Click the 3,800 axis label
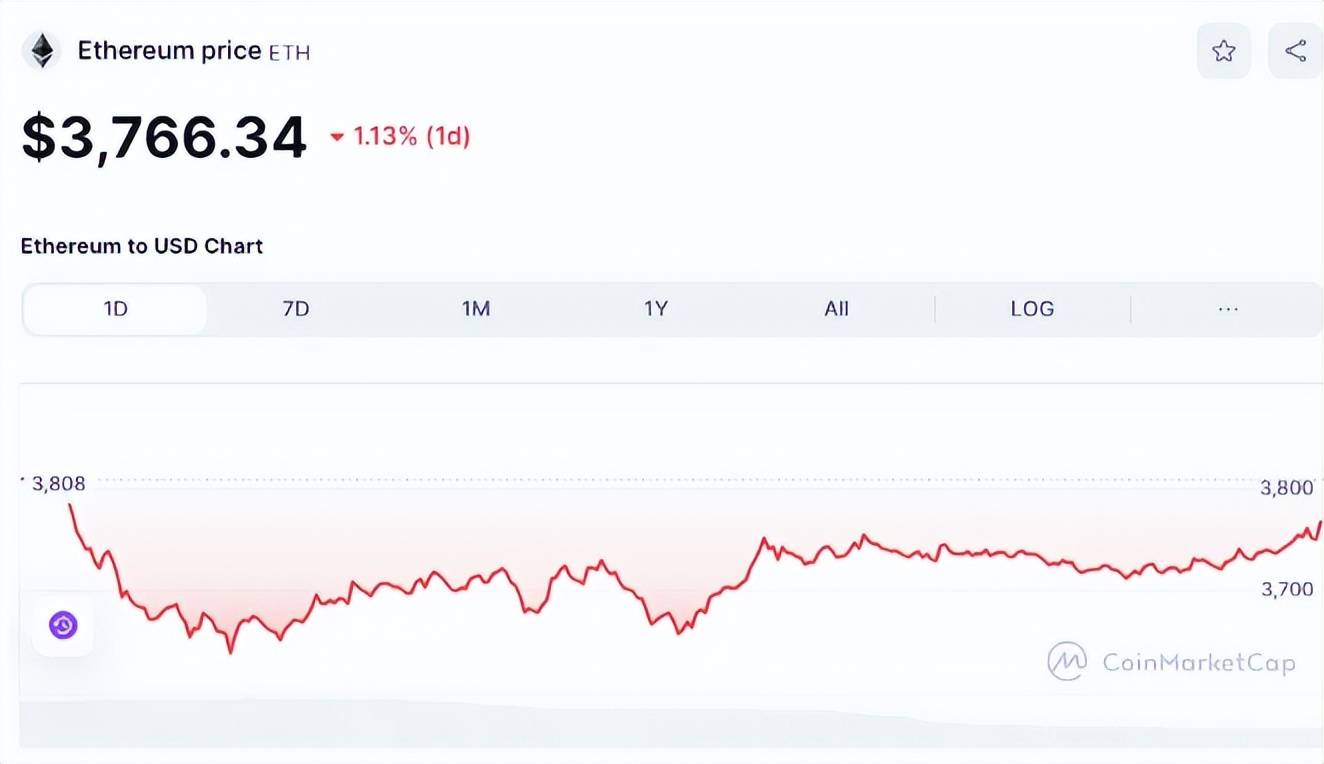Screen dimensions: 1324x764 (x=1286, y=488)
